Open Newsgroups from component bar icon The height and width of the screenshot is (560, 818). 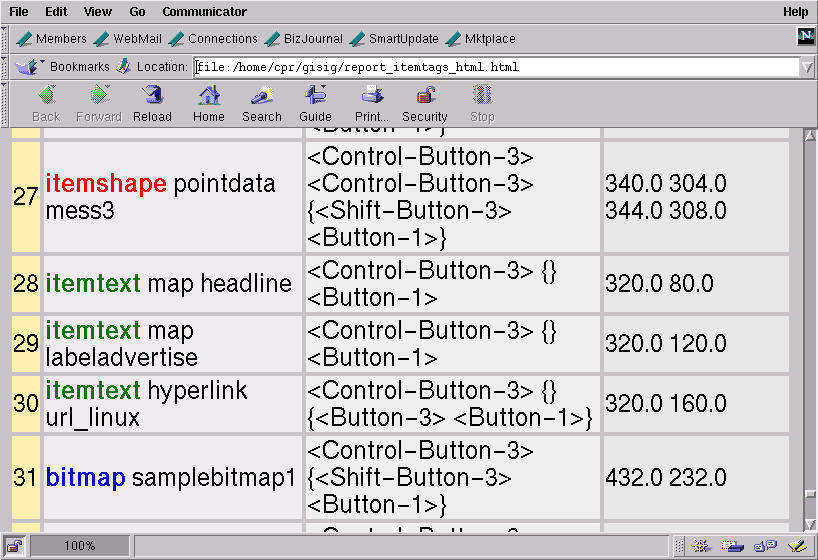click(x=765, y=546)
